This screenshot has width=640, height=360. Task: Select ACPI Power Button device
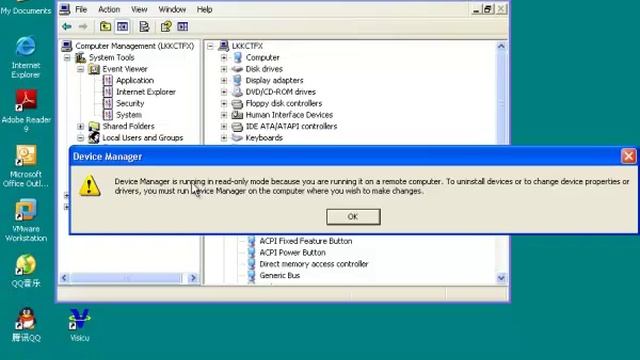pos(292,252)
